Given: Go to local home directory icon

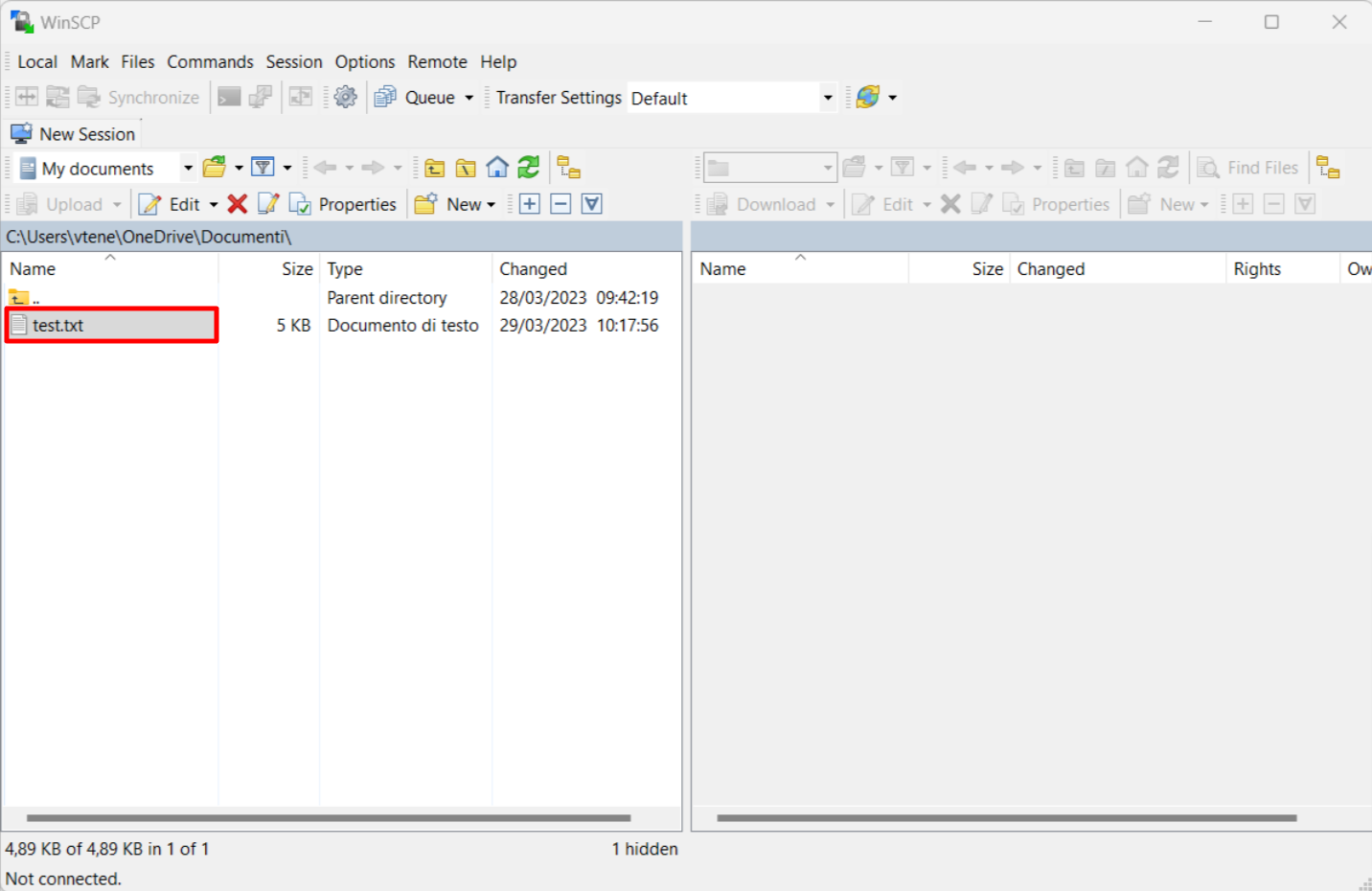Looking at the screenshot, I should [x=497, y=168].
